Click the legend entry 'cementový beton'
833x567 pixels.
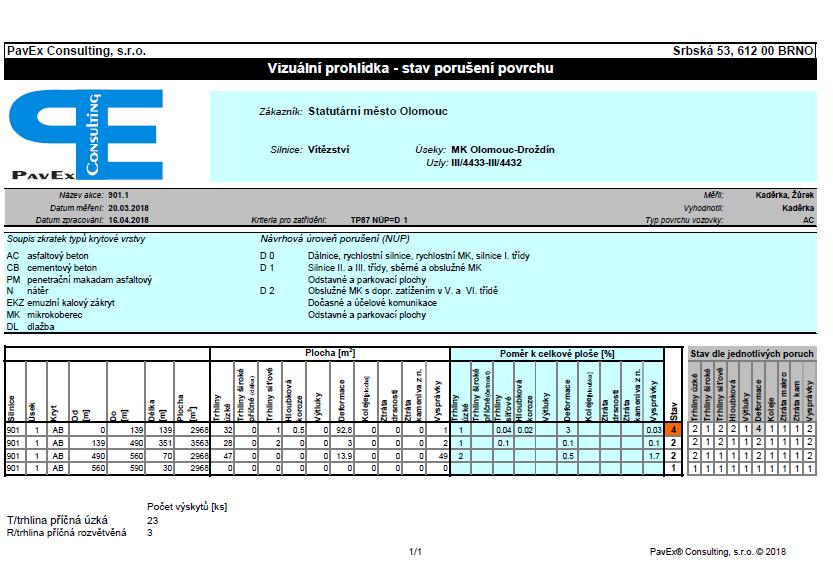coord(62,268)
